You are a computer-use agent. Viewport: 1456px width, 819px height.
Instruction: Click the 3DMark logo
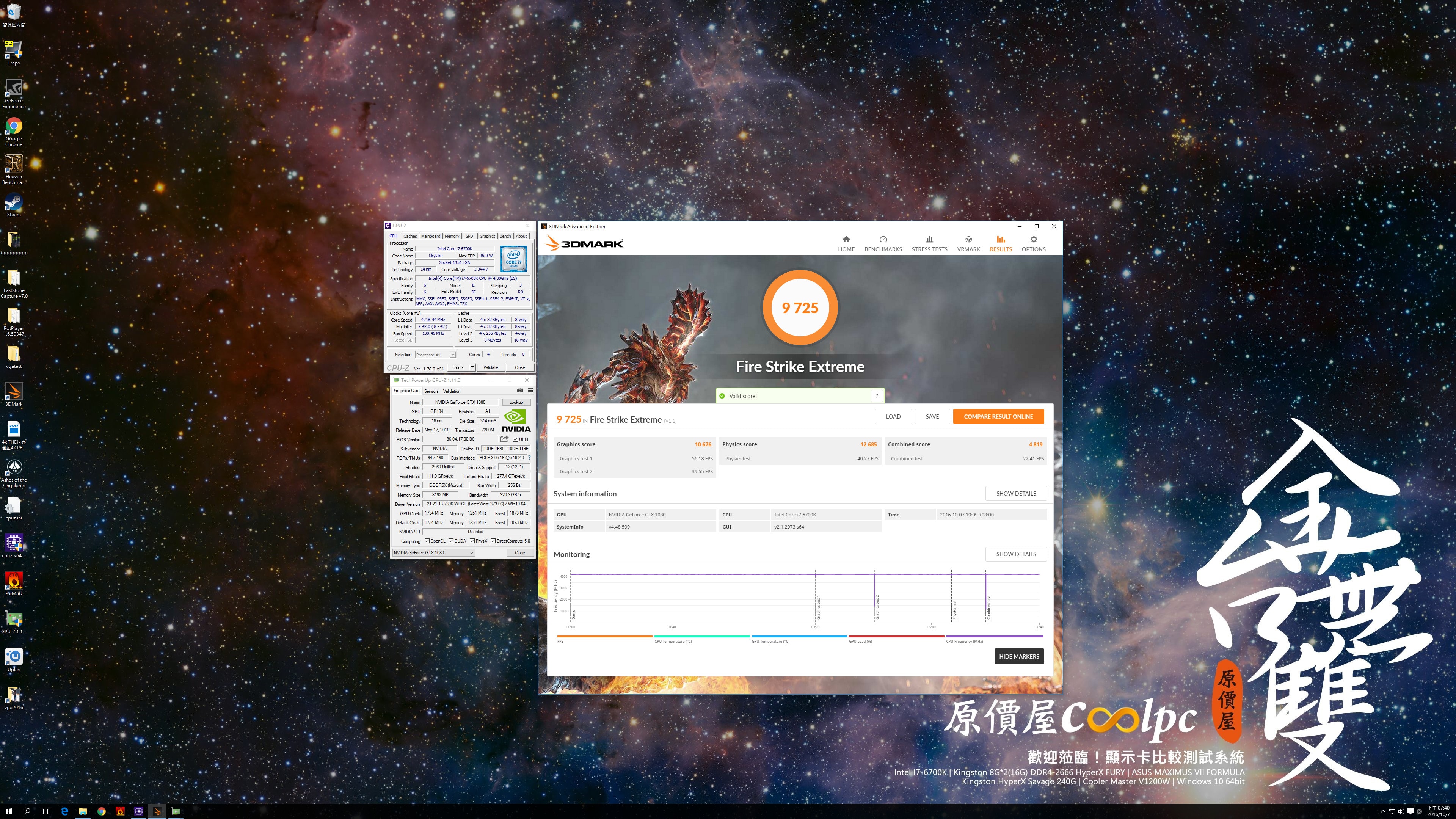(584, 243)
